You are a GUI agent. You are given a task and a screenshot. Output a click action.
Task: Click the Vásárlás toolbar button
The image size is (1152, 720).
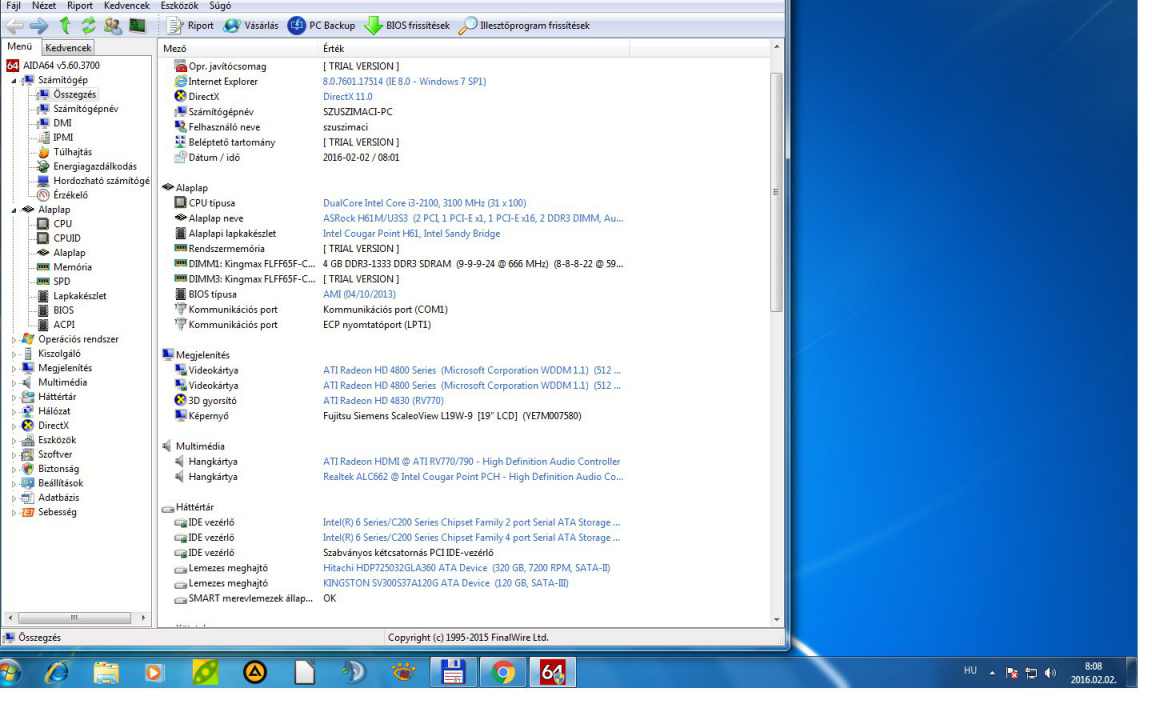[251, 26]
